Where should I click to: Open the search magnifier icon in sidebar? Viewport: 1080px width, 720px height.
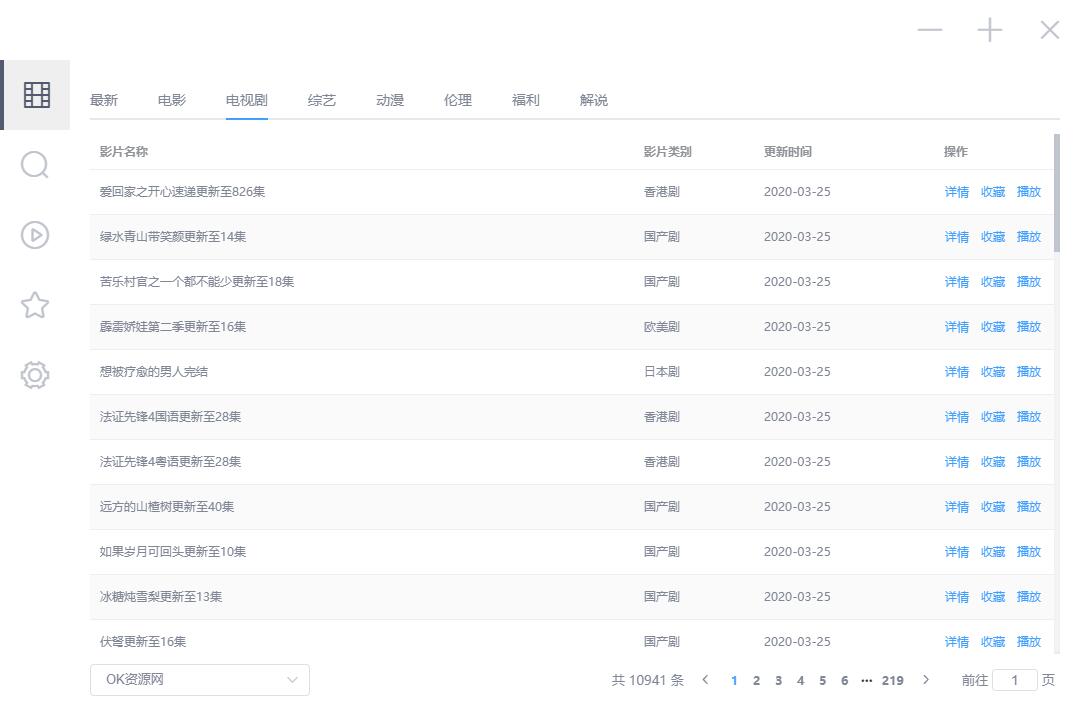click(x=35, y=165)
